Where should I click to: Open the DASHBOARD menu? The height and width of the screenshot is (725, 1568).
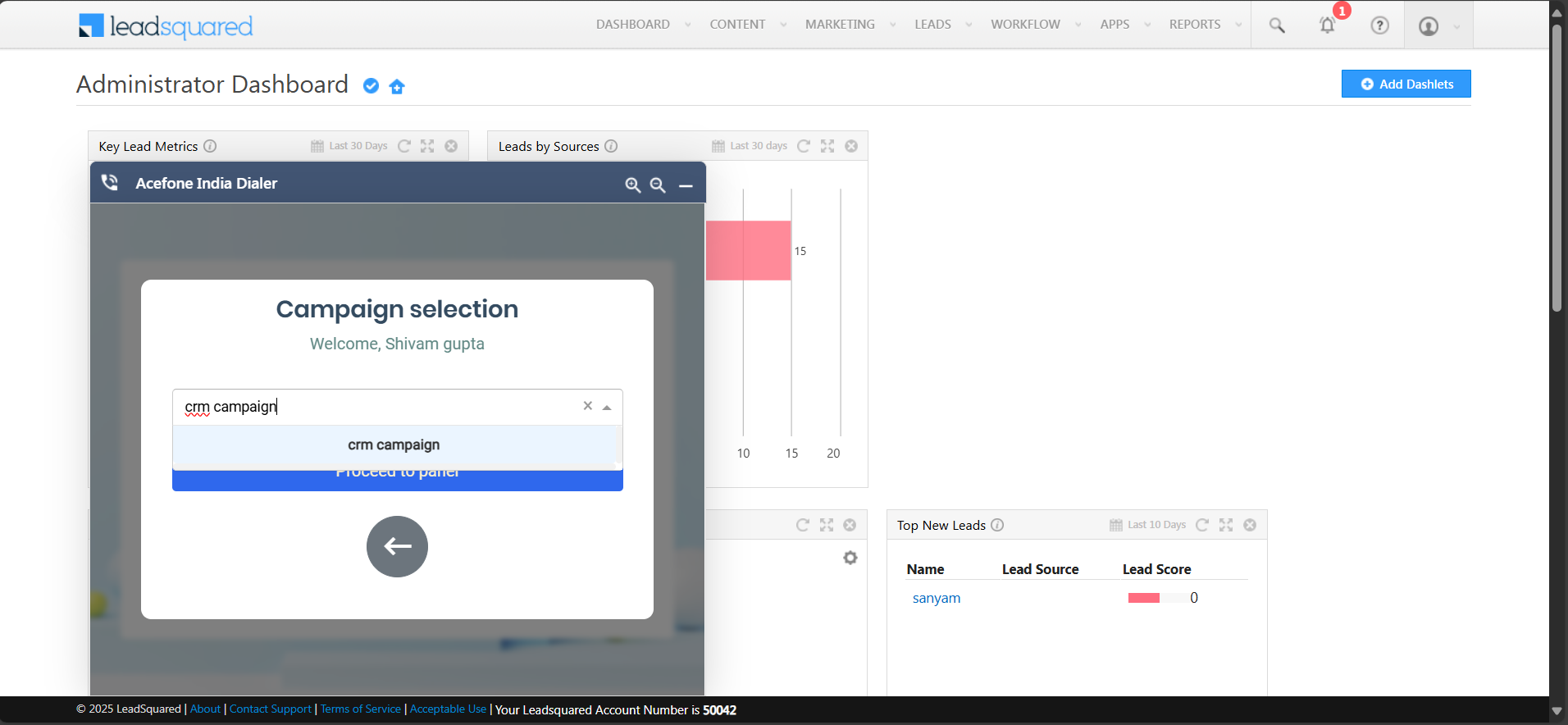pyautogui.click(x=633, y=25)
